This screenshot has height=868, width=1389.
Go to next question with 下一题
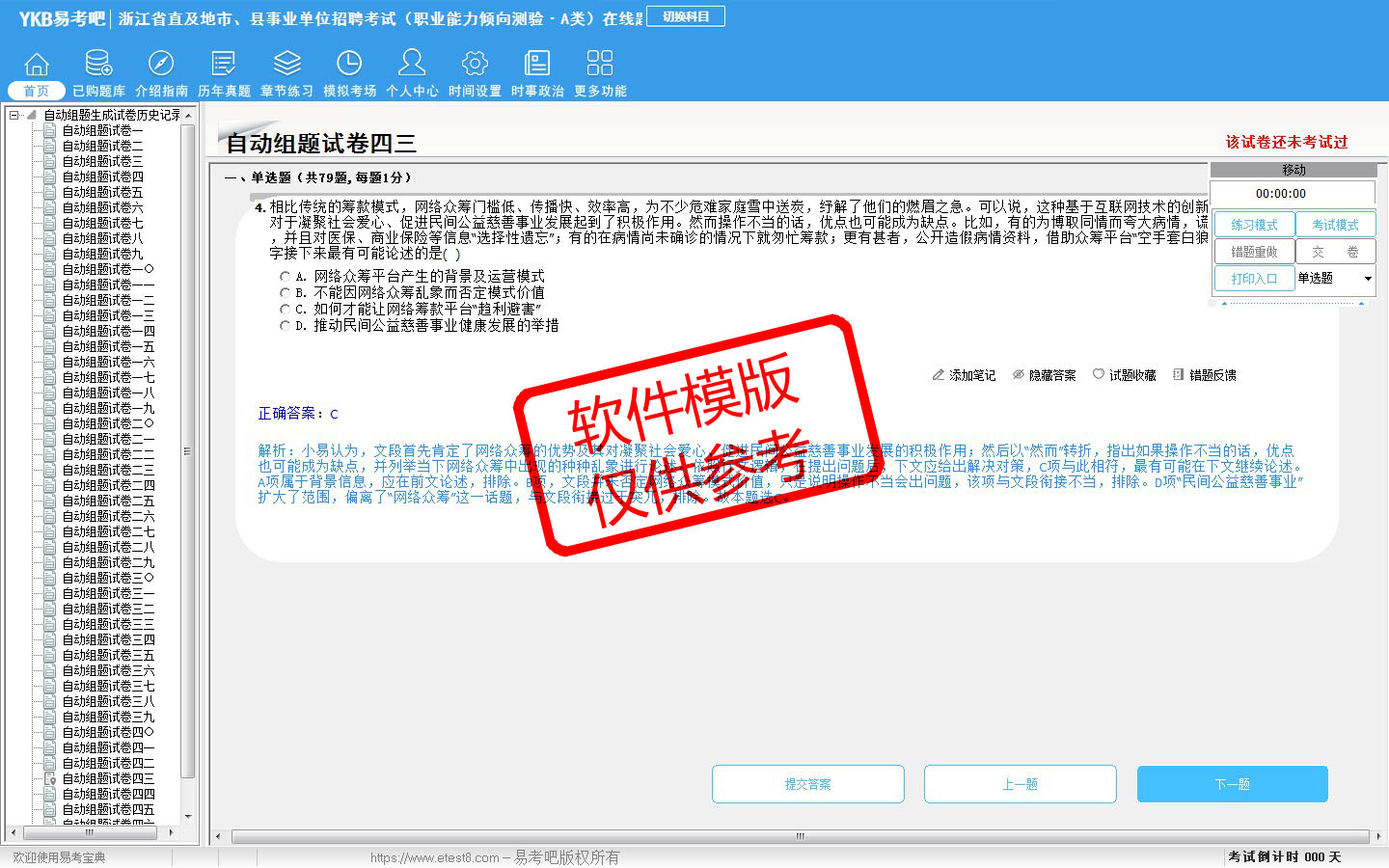coord(1232,784)
